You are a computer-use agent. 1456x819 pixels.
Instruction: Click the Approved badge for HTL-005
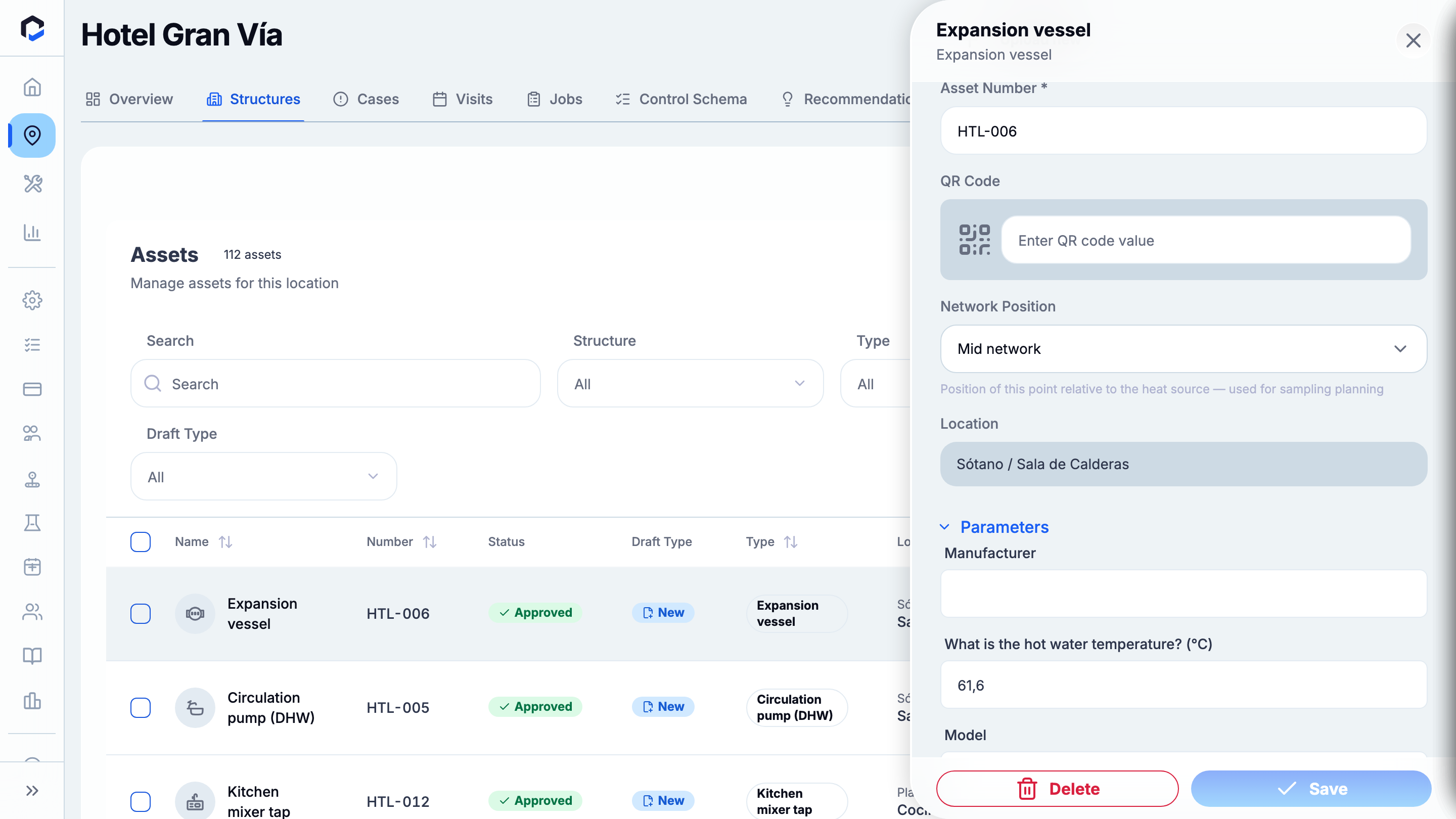tap(535, 706)
